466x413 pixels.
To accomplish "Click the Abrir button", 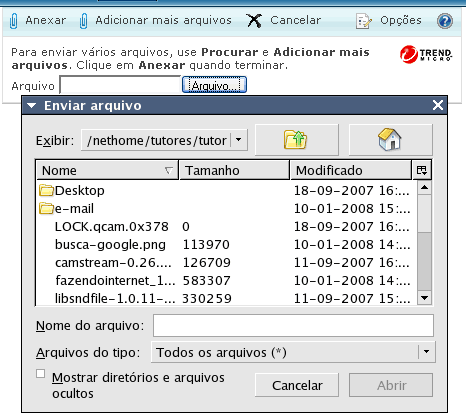I will tap(391, 385).
